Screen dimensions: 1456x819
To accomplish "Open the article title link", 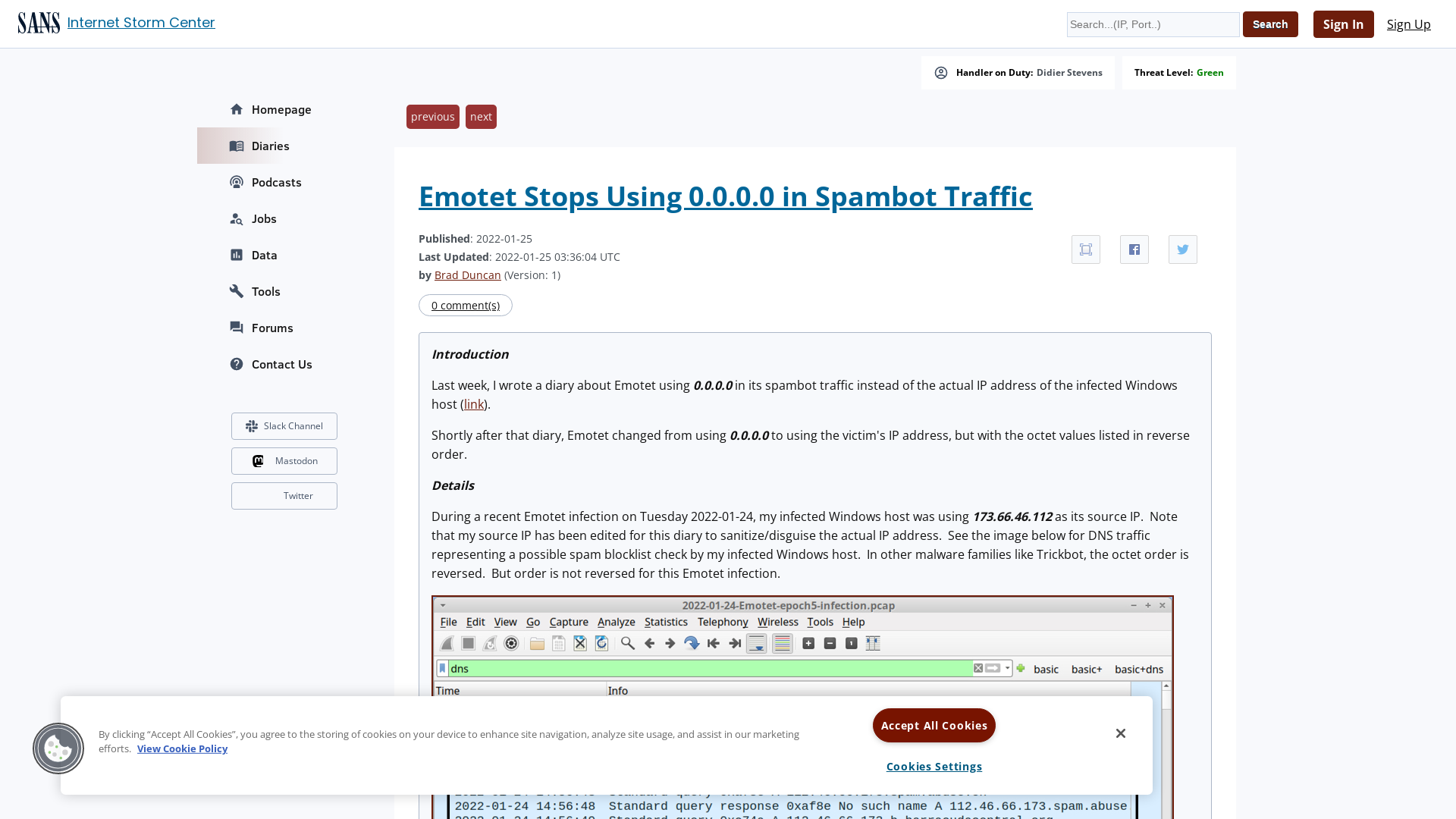I will coord(725,196).
